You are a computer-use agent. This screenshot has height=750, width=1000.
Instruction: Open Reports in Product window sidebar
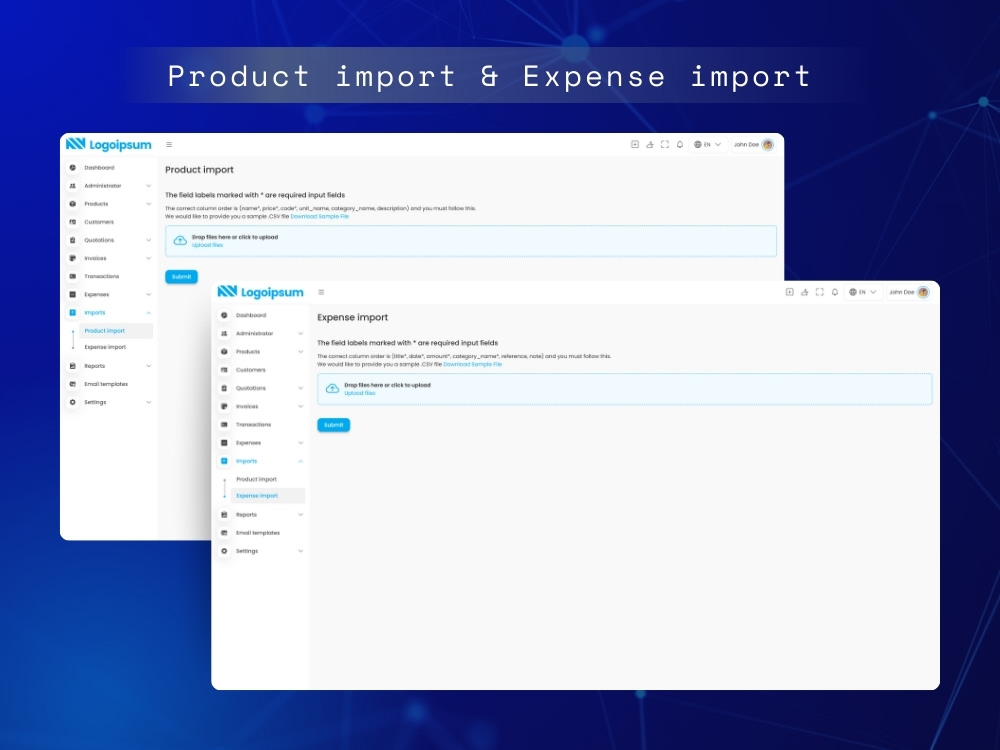point(94,366)
